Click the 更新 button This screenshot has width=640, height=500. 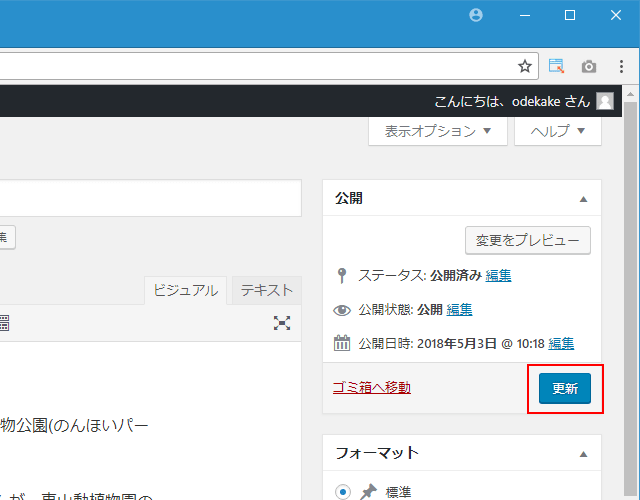(x=564, y=388)
